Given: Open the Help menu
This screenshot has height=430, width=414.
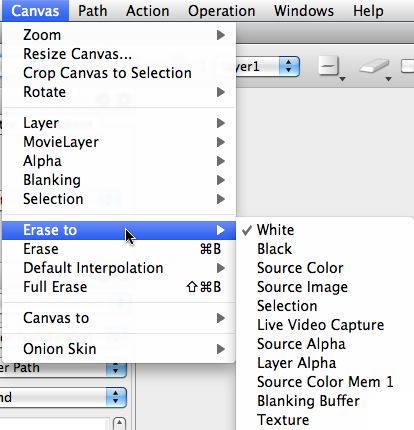Looking at the screenshot, I should (368, 11).
